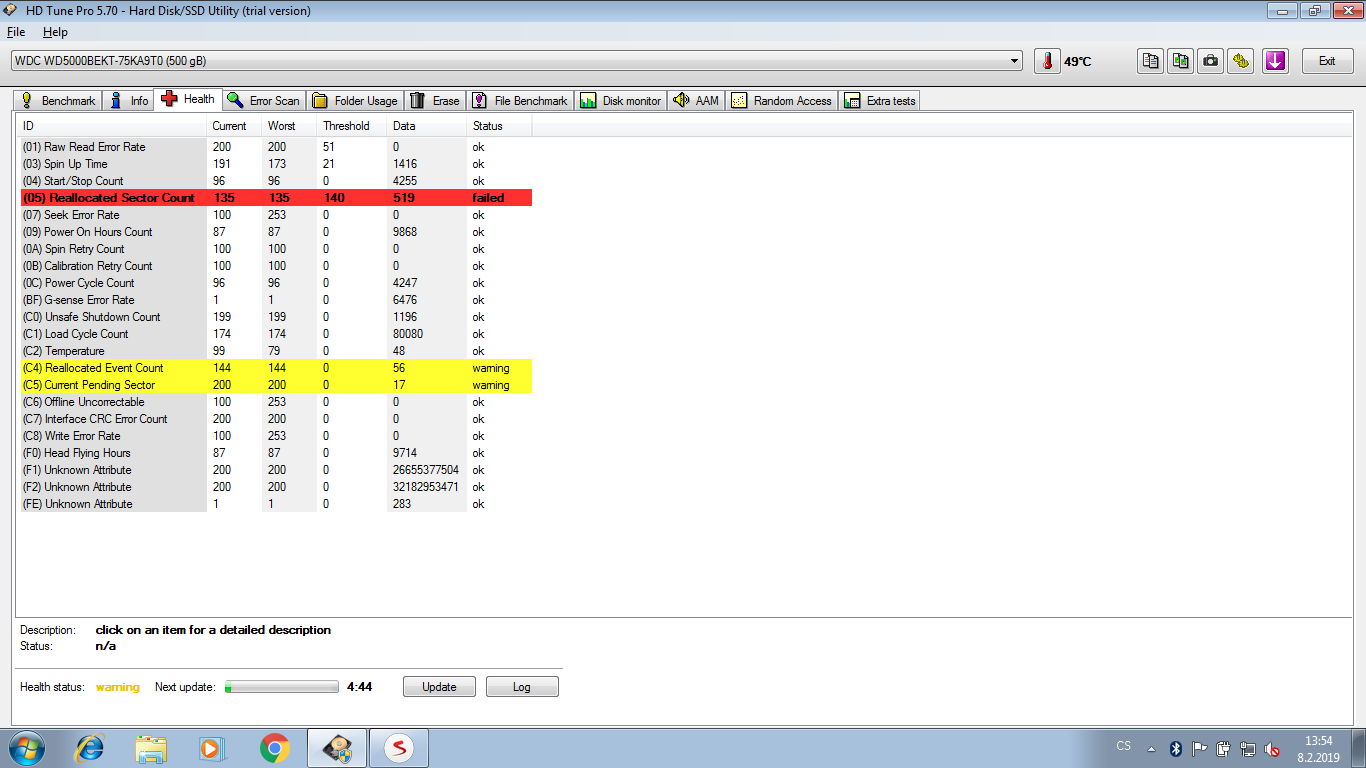This screenshot has width=1366, height=768.
Task: Click the ID column header
Action: pos(111,126)
